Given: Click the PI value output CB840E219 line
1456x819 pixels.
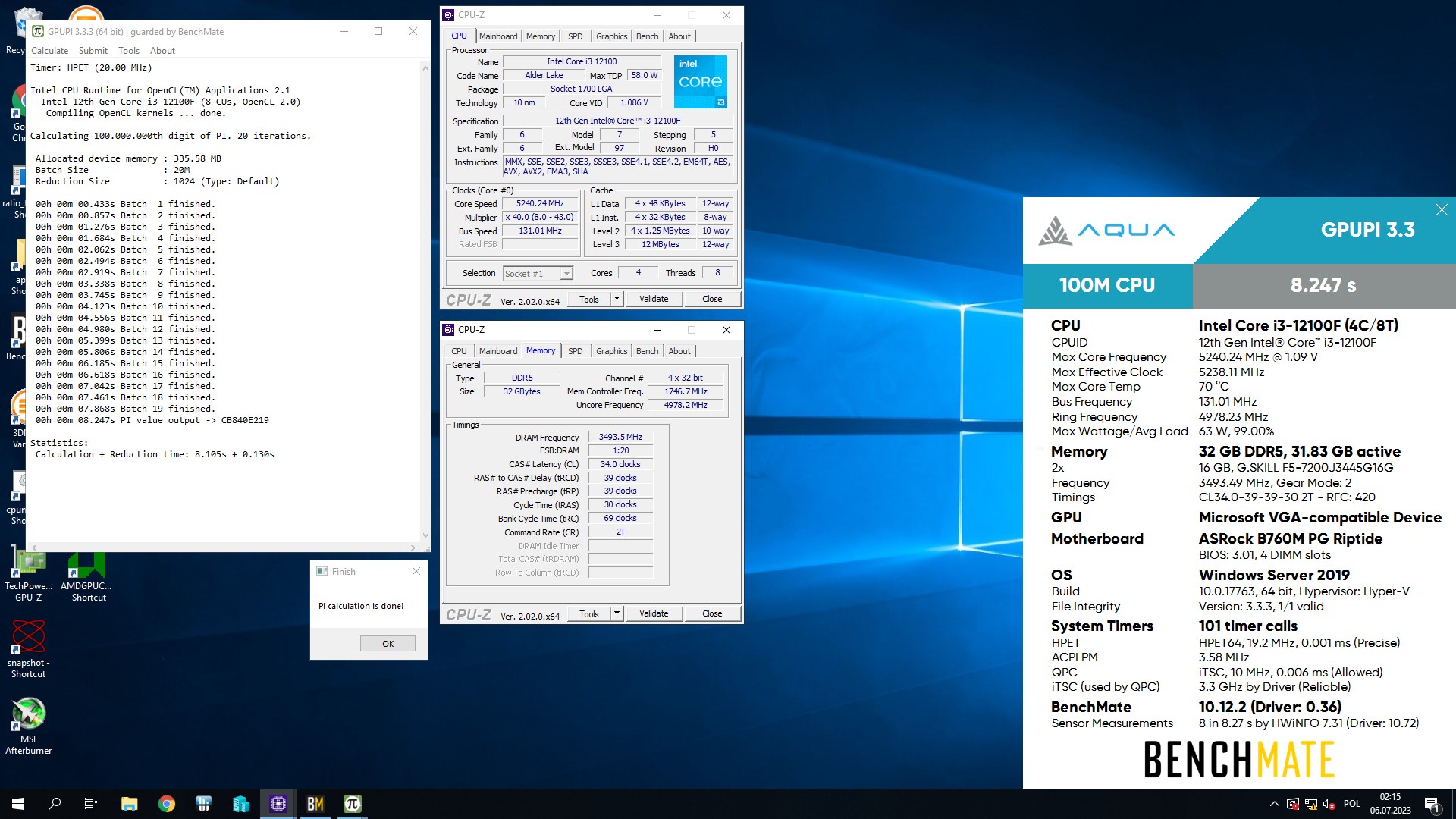Looking at the screenshot, I should coord(152,420).
